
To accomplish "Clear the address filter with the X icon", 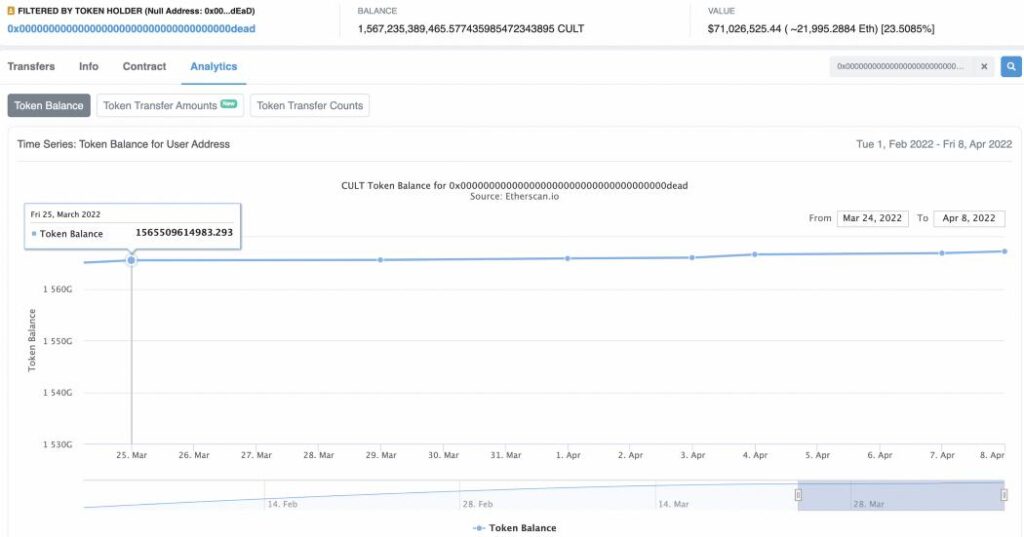I will [x=984, y=67].
